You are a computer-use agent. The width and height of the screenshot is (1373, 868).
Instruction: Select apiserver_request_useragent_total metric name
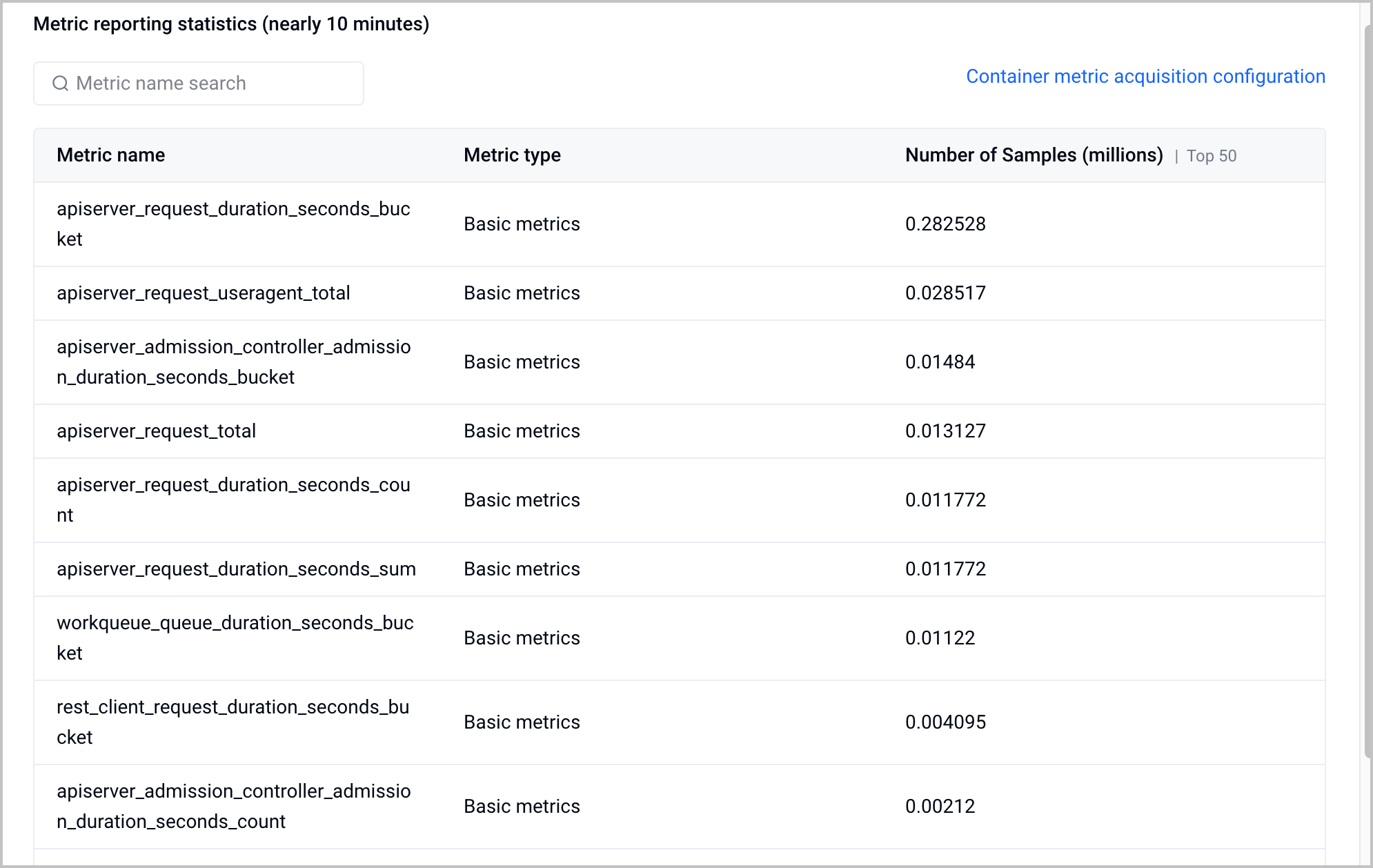pyautogui.click(x=204, y=293)
